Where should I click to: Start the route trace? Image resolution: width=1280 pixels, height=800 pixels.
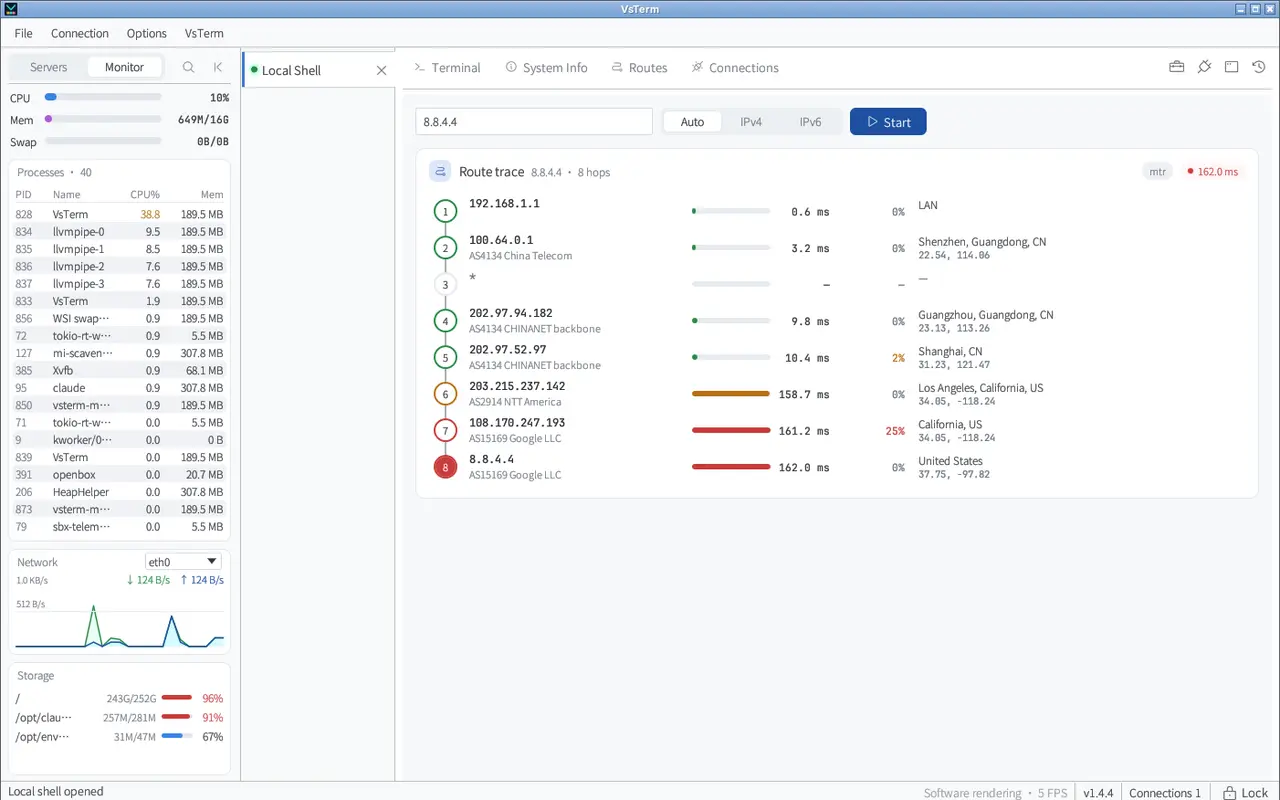[x=888, y=122]
